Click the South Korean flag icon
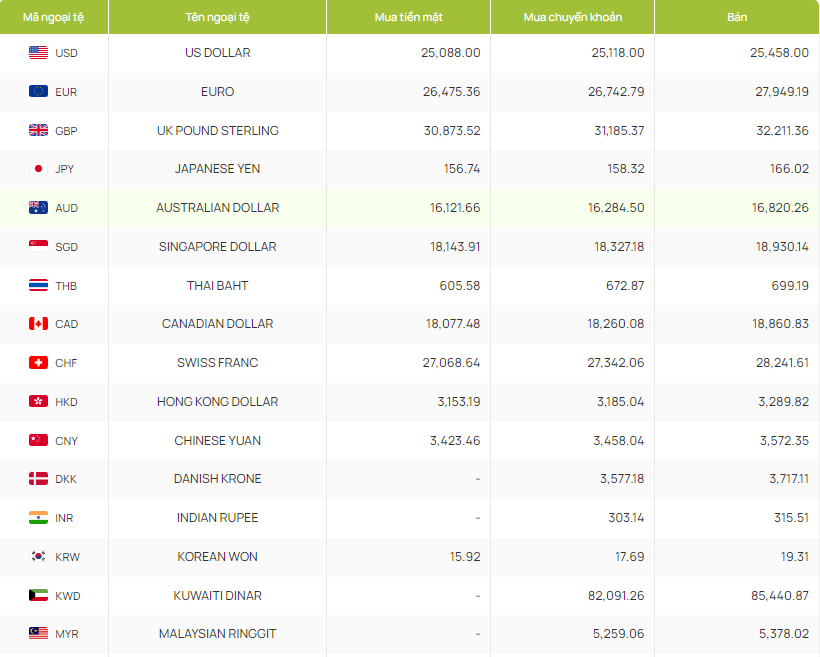Viewport: 820px width, 657px height. [x=39, y=557]
